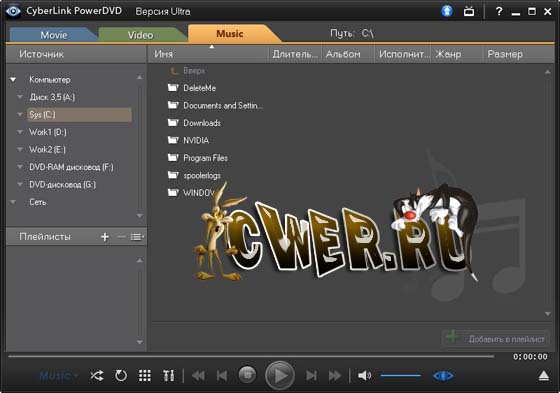The height and width of the screenshot is (393, 560).
Task: Sort by Жанр column header
Action: 457,54
